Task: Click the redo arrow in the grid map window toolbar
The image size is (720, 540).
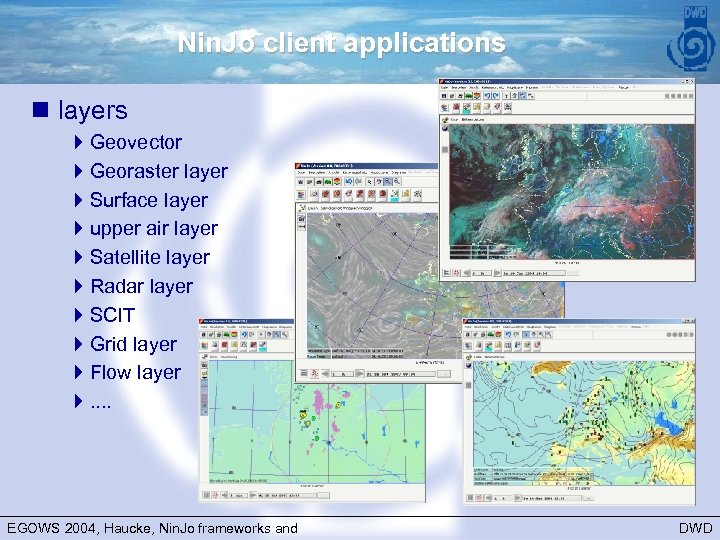Action: point(517,335)
